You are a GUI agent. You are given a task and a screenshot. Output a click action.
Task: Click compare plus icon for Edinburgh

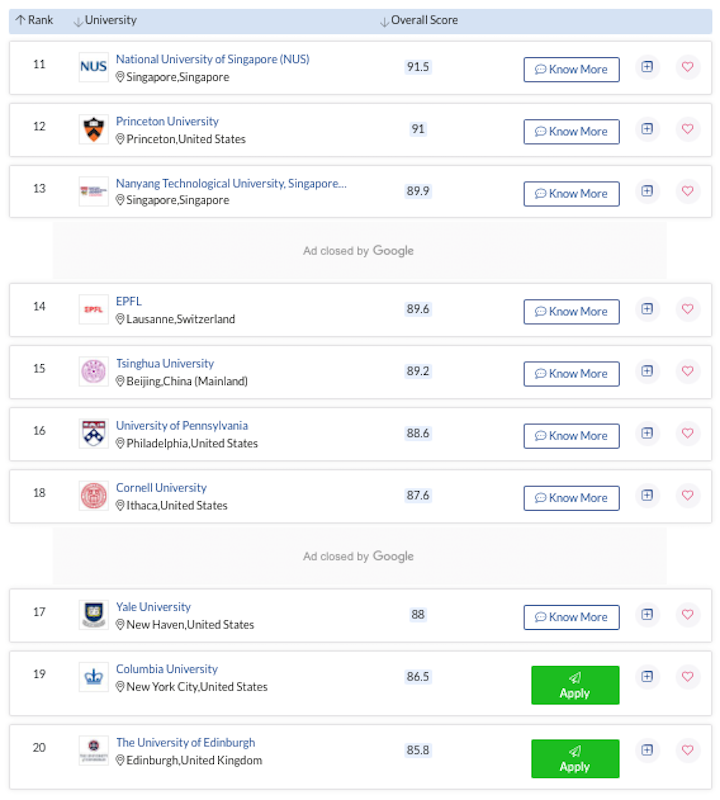[647, 750]
